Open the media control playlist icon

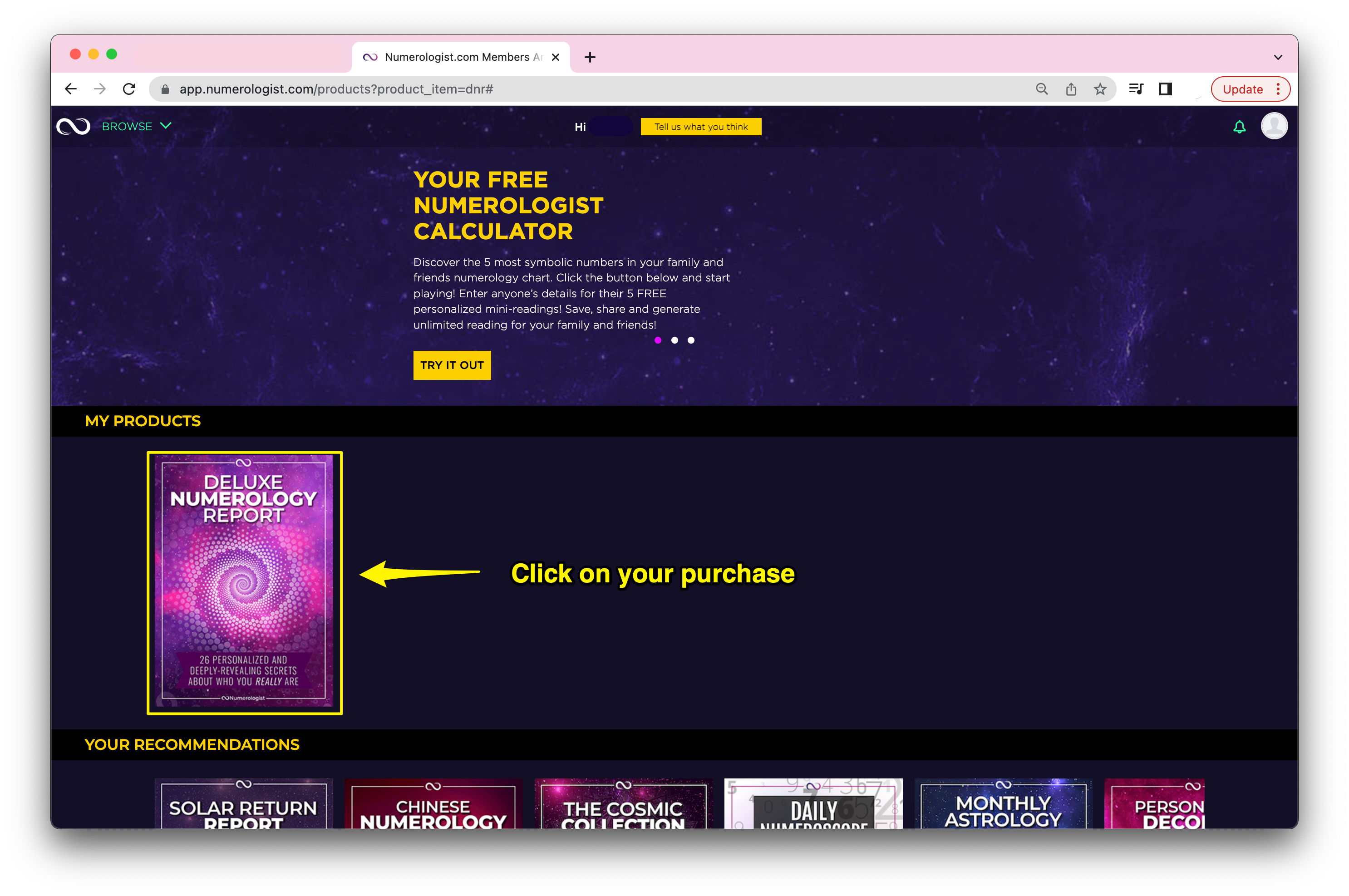click(x=1136, y=89)
